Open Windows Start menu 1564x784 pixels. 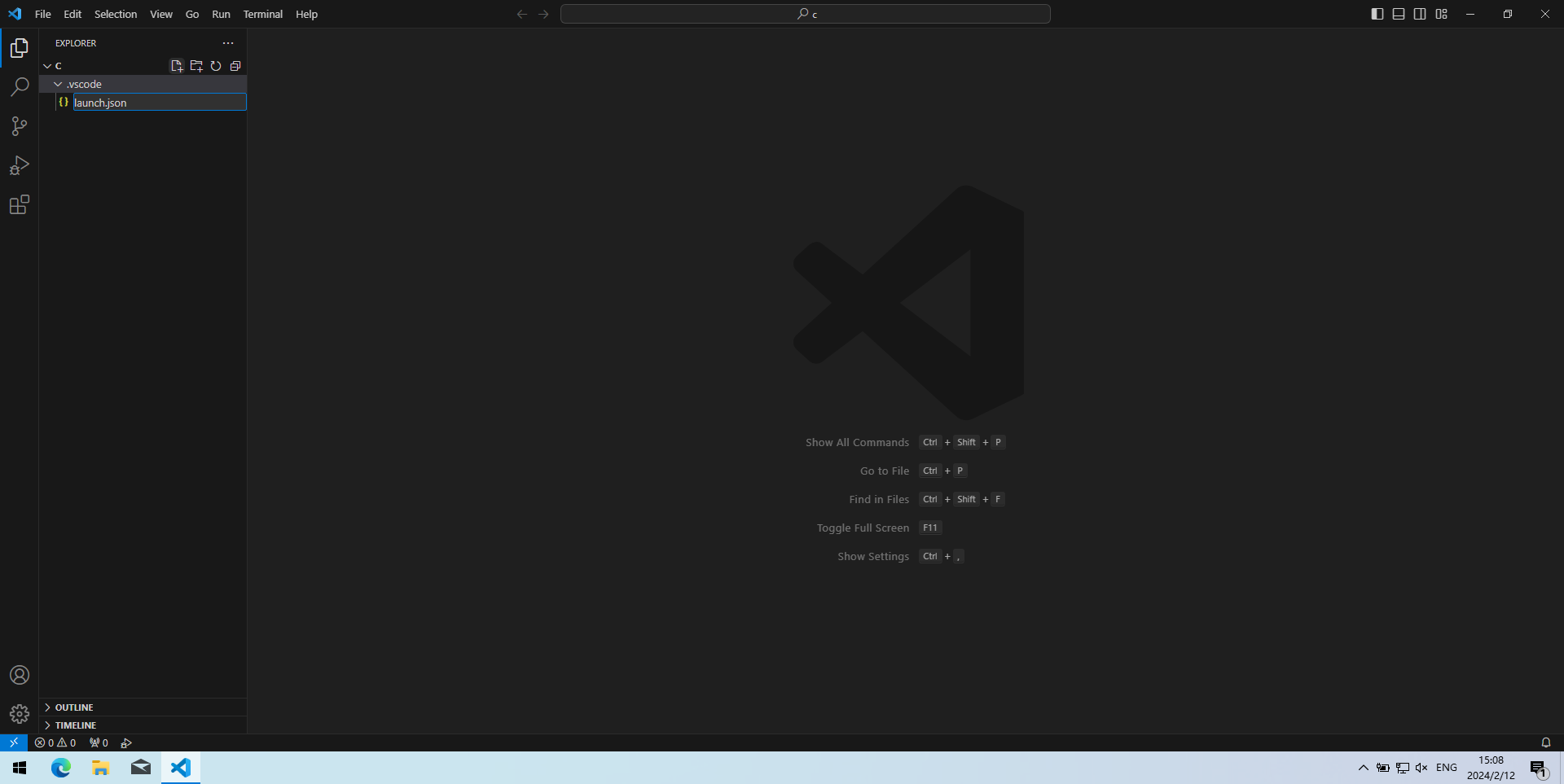point(20,768)
